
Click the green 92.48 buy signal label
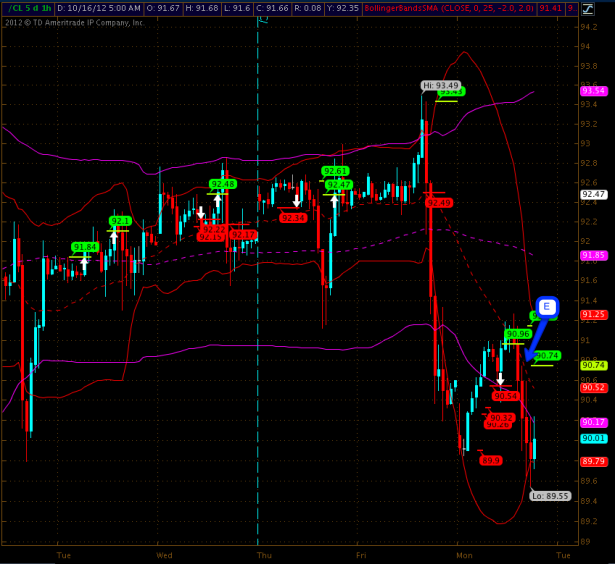coord(222,184)
